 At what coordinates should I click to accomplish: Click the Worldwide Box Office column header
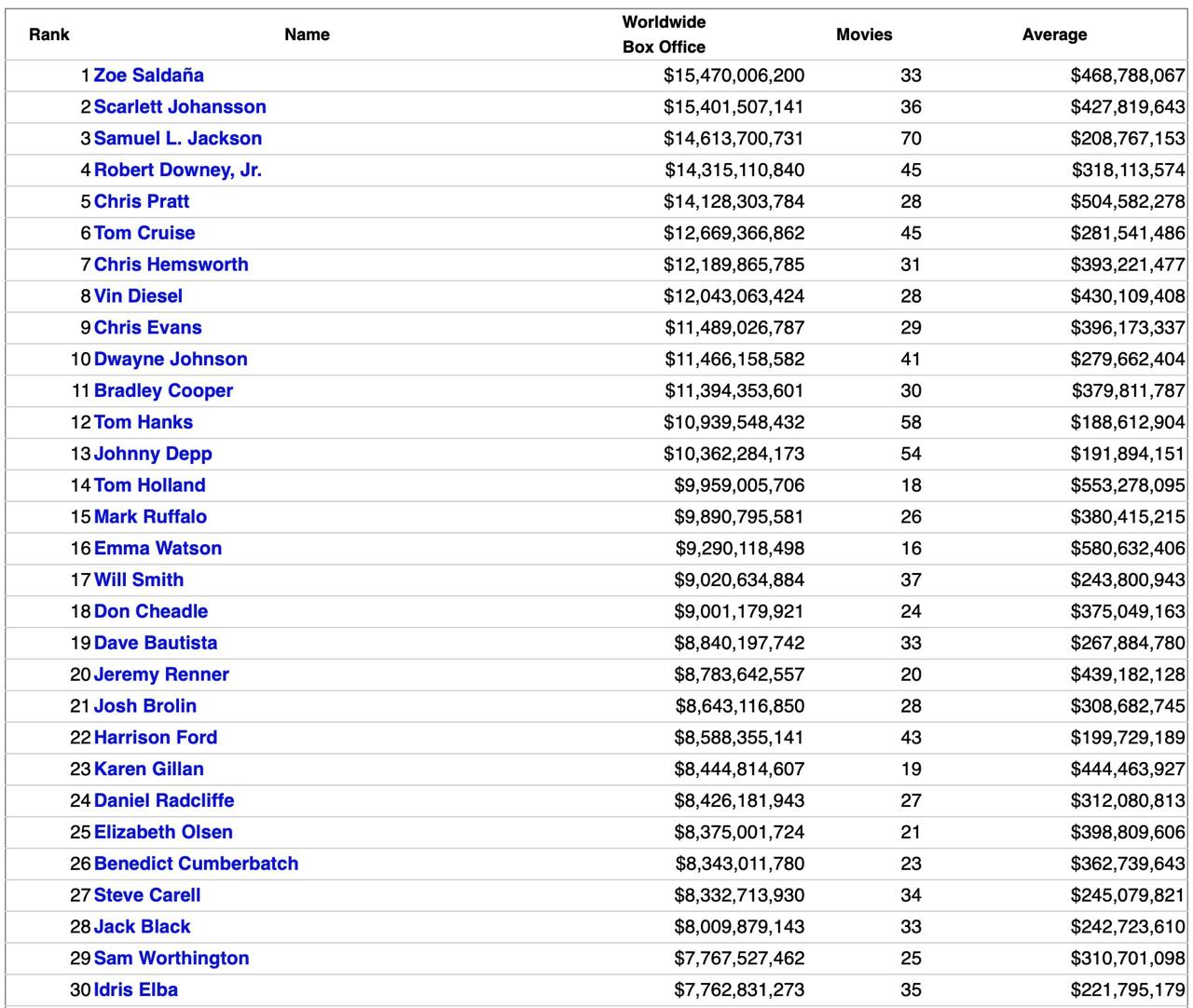(x=664, y=34)
